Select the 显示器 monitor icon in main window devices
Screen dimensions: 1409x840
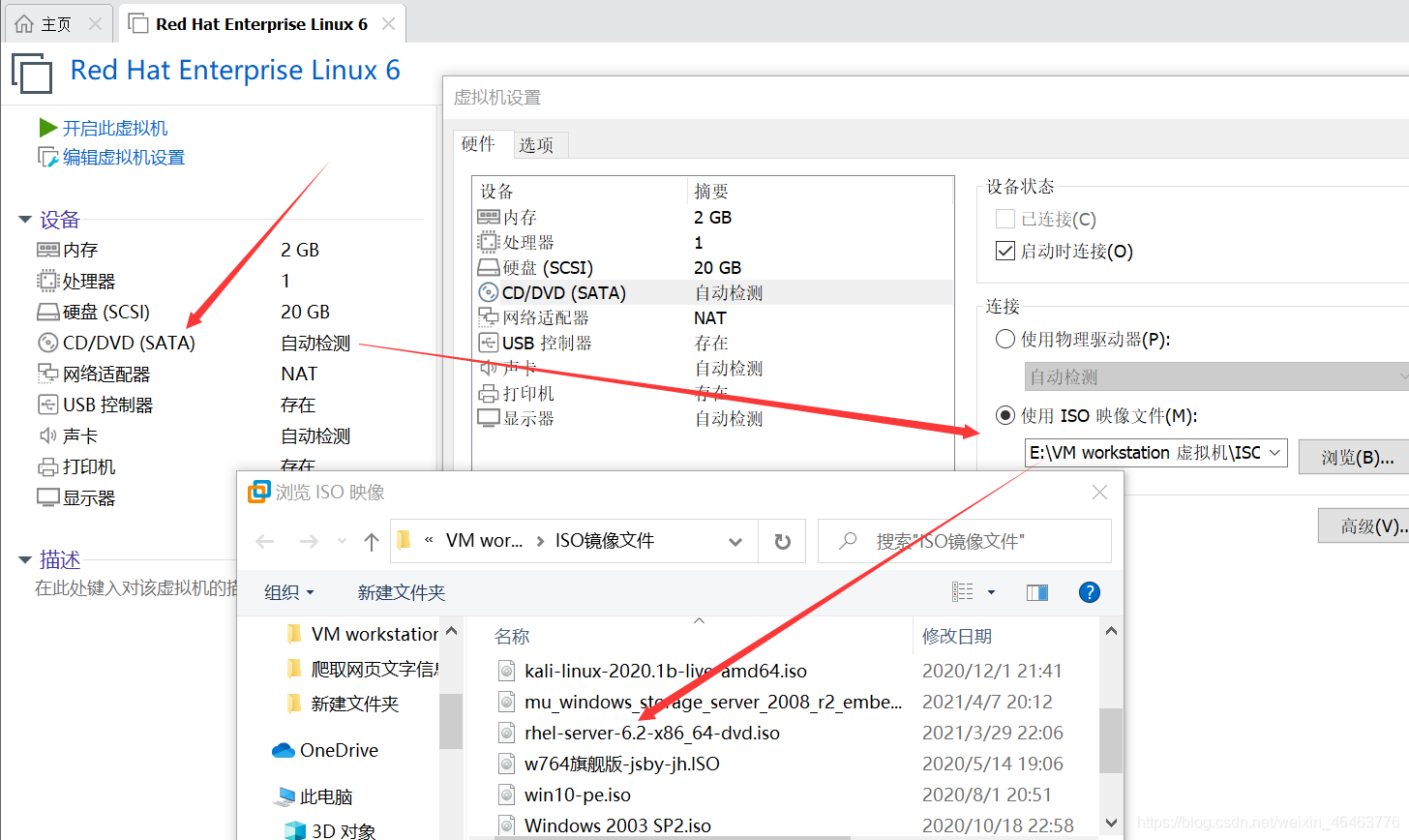48,497
